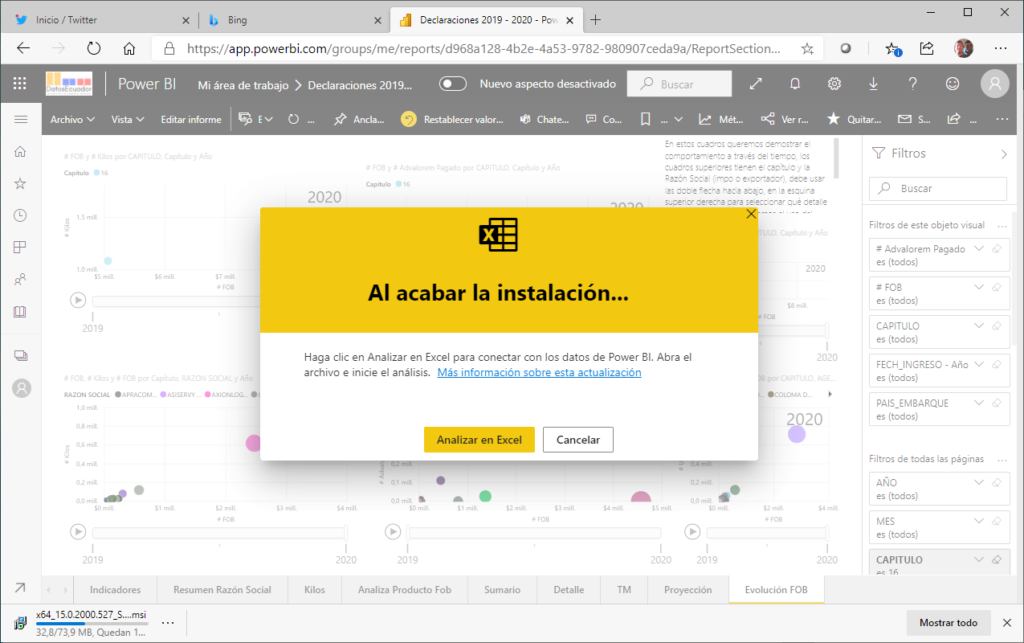The width and height of the screenshot is (1024, 643).
Task: Click the bottom-left chart year slider track
Action: [219, 533]
